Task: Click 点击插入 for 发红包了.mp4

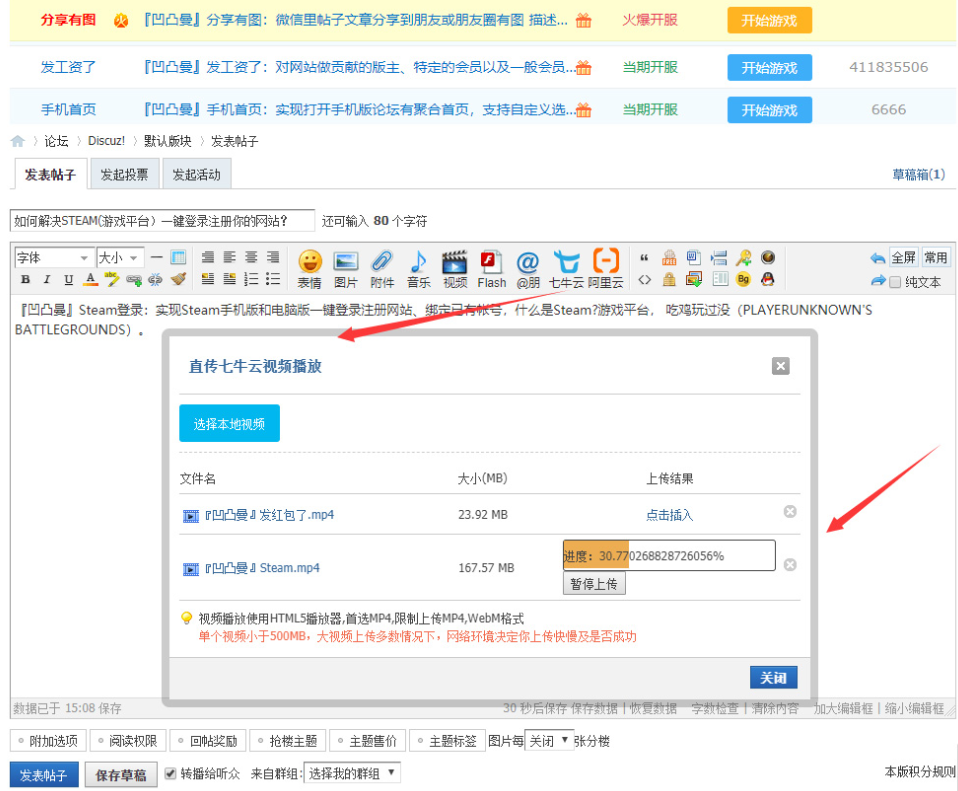Action: coord(670,515)
